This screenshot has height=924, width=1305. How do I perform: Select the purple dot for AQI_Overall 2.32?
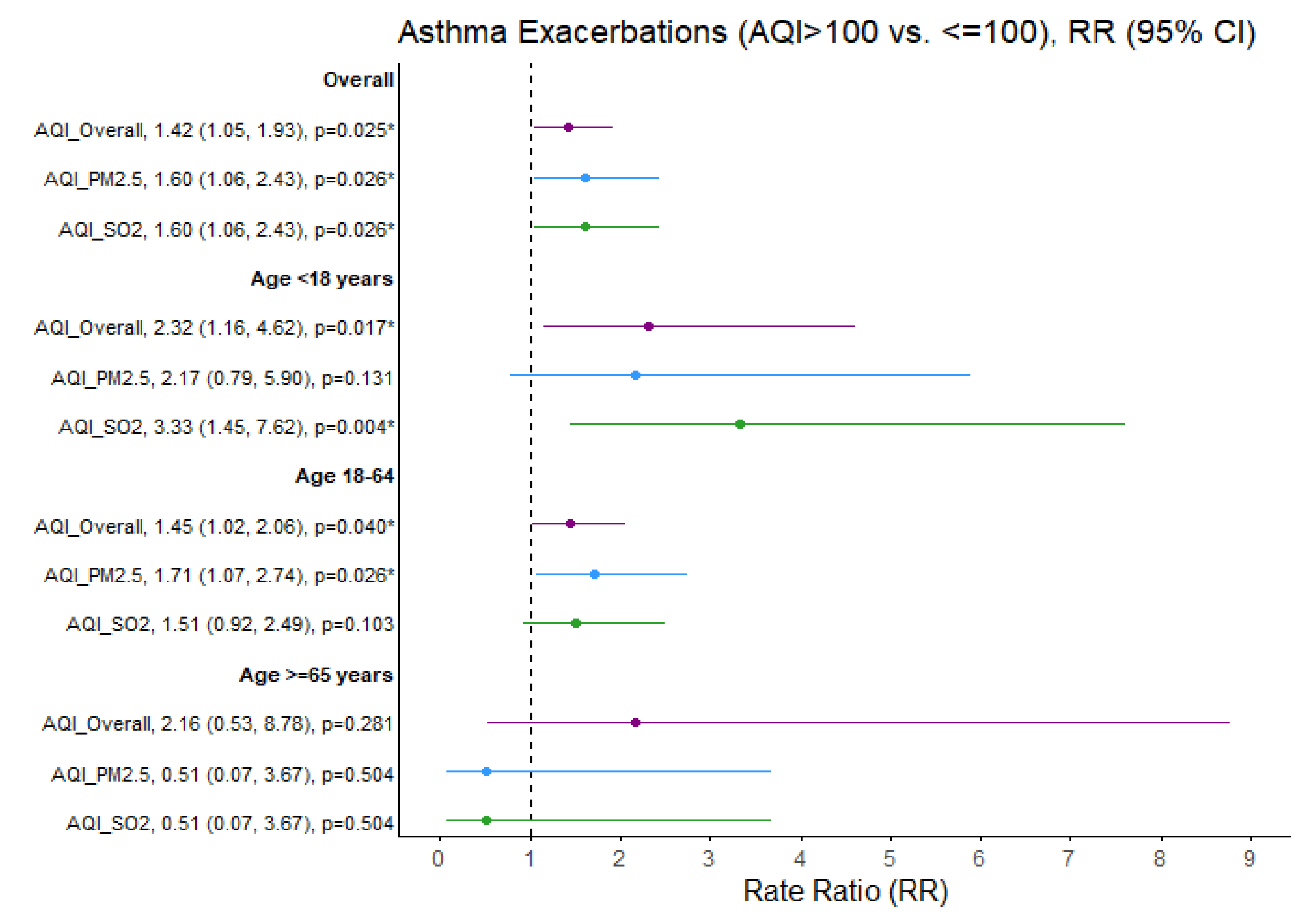click(649, 327)
